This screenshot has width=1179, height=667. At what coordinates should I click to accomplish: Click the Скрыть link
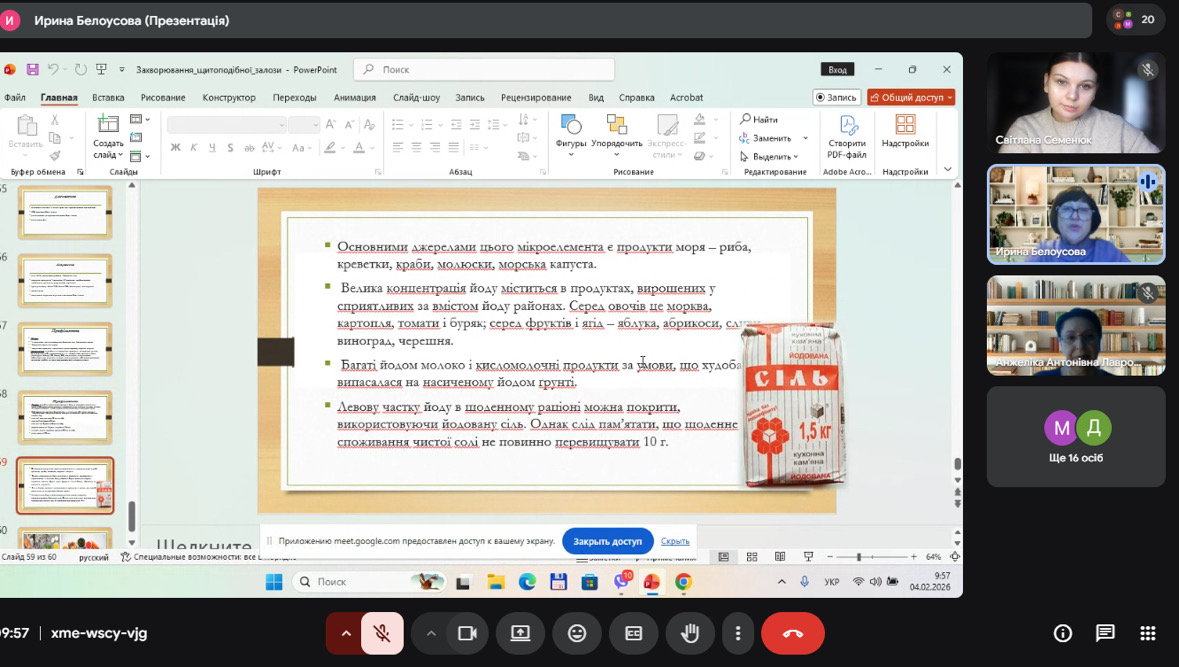click(675, 541)
